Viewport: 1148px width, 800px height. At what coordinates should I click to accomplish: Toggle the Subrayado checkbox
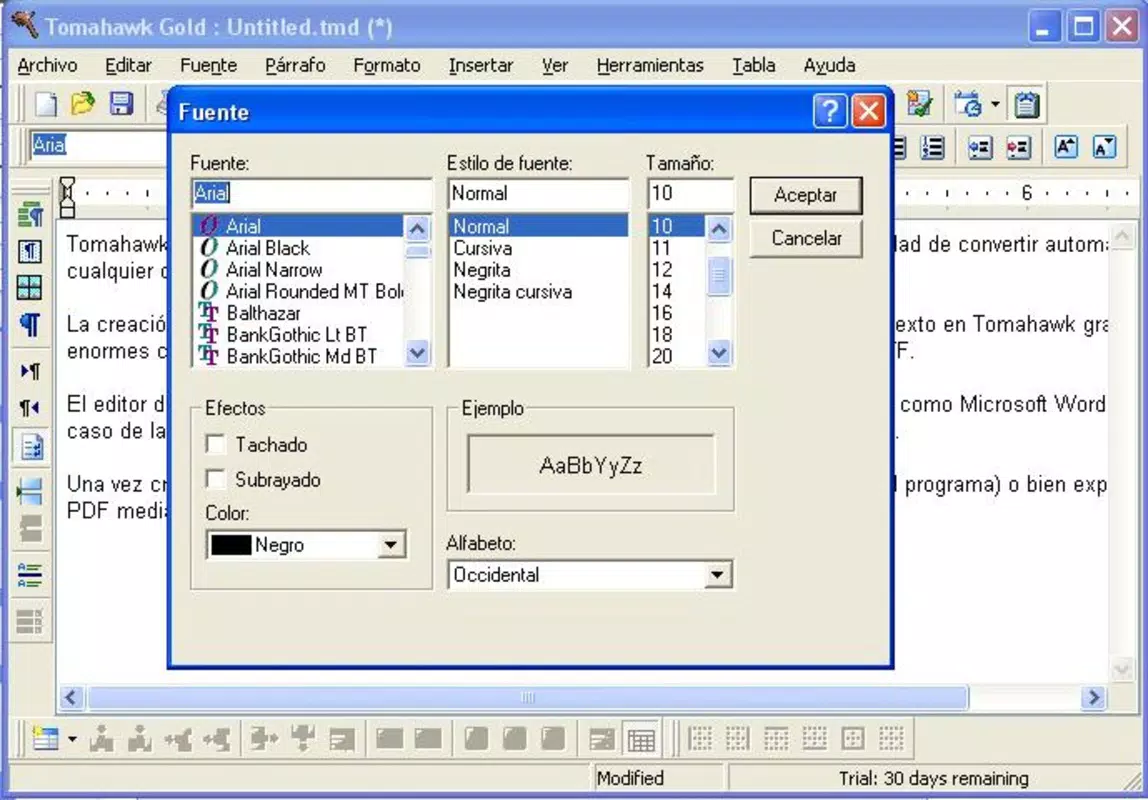click(x=216, y=479)
